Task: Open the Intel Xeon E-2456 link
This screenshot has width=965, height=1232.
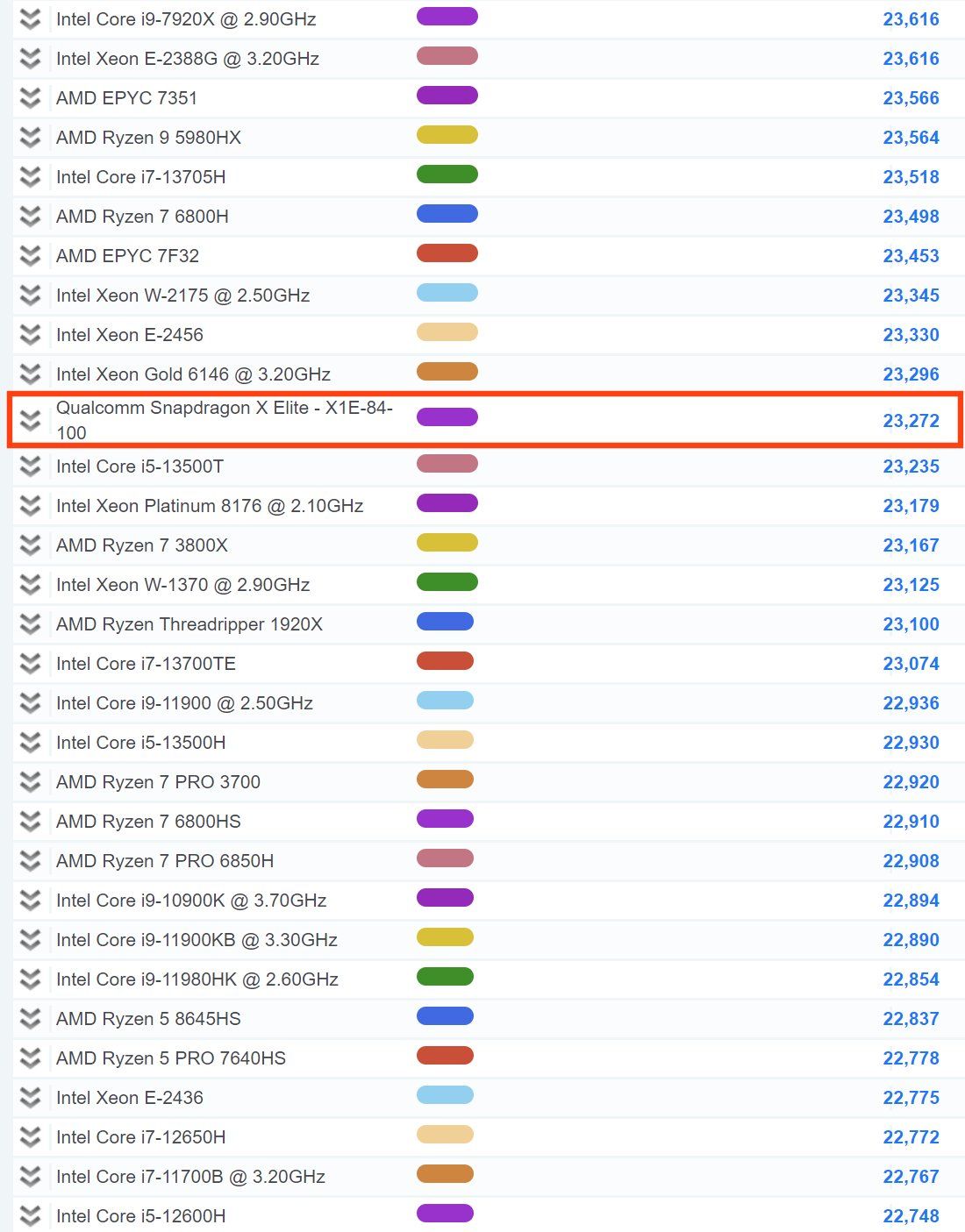Action: [130, 335]
